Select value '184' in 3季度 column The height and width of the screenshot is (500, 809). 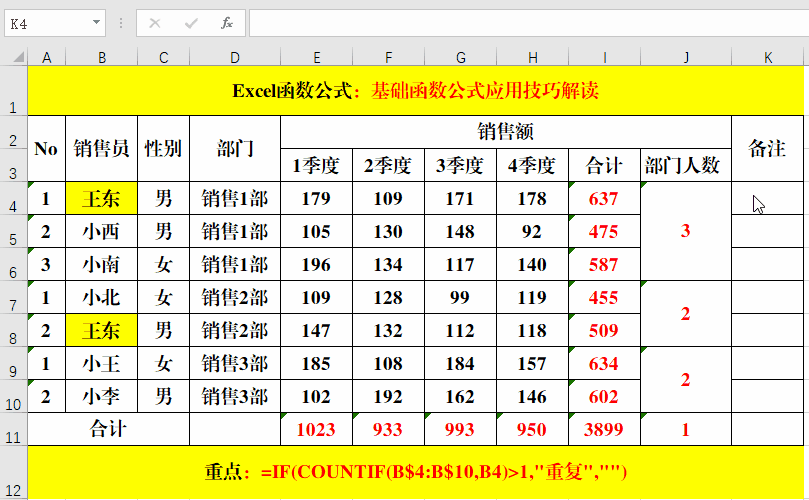click(x=460, y=363)
